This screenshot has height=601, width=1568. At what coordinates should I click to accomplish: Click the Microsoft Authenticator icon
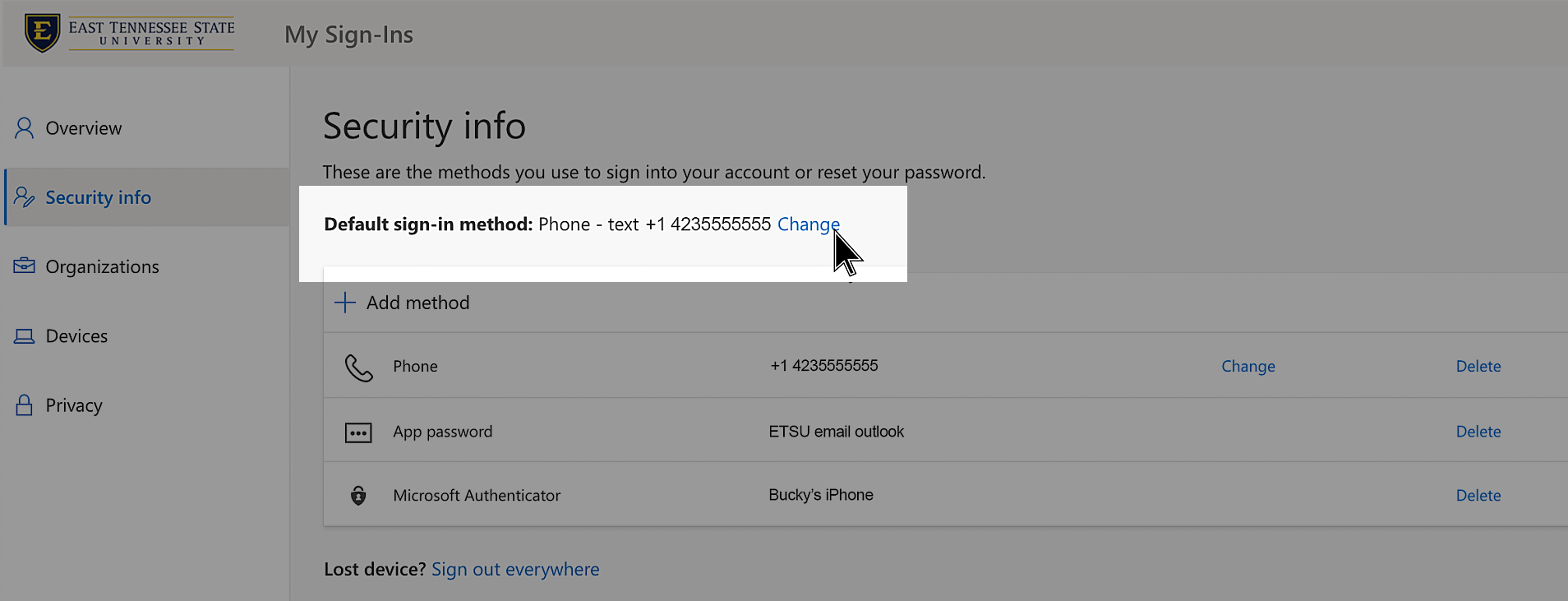pos(358,496)
